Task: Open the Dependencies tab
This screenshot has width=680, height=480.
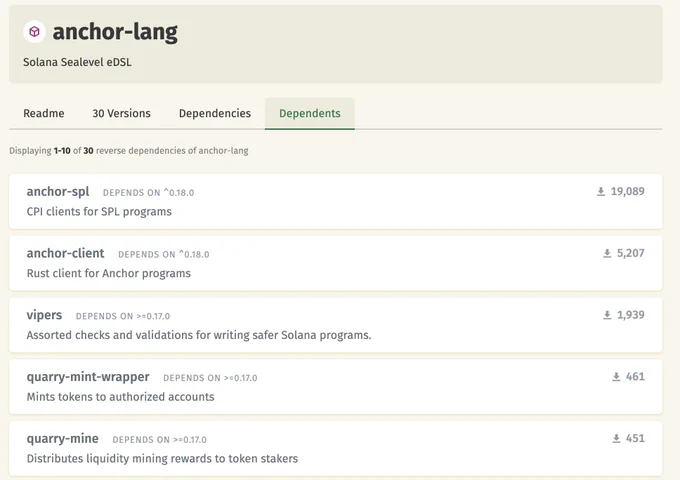Action: coord(215,113)
